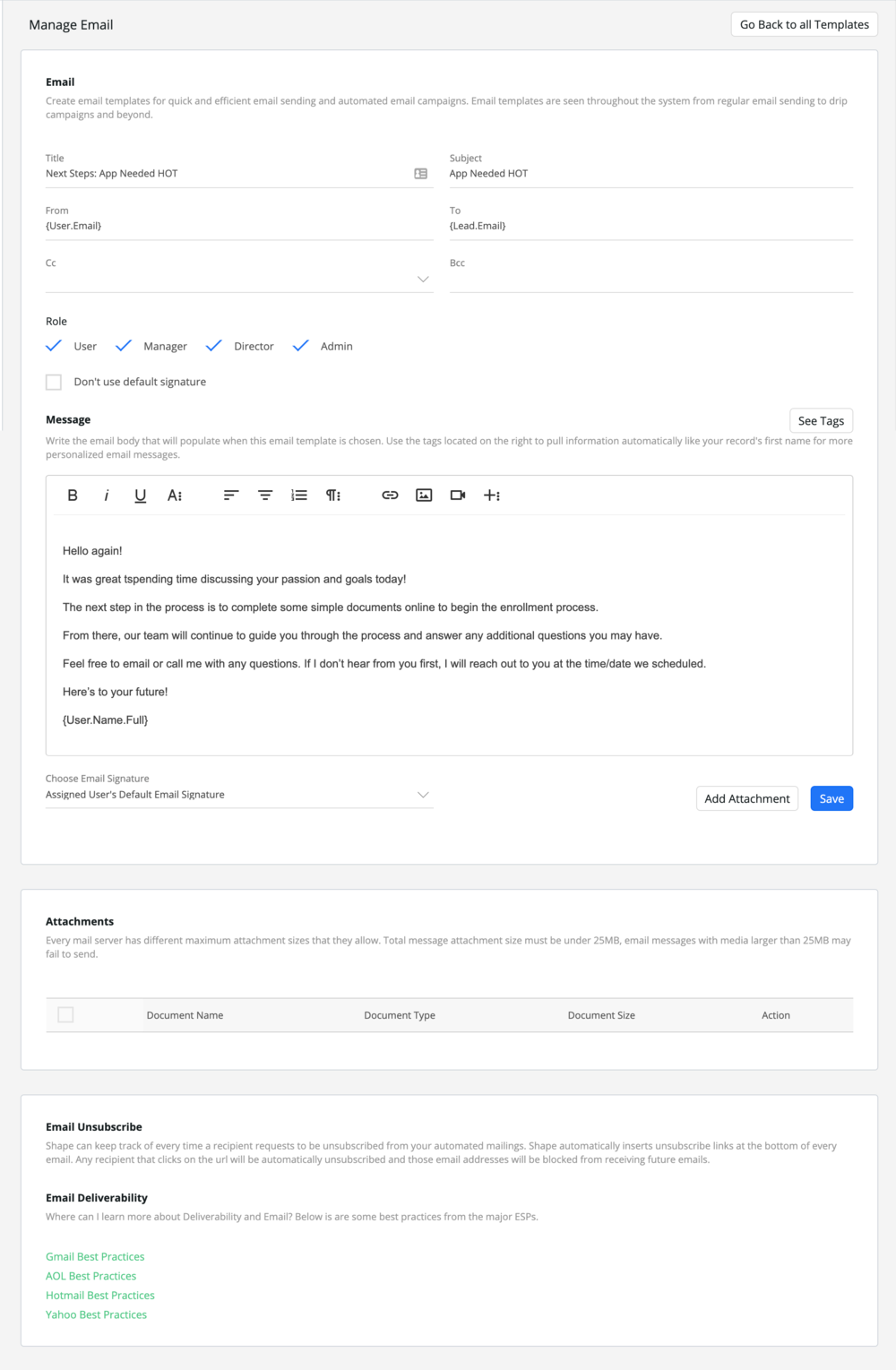This screenshot has height=1370, width=896.
Task: Select all attachments header checkbox
Action: point(65,1015)
